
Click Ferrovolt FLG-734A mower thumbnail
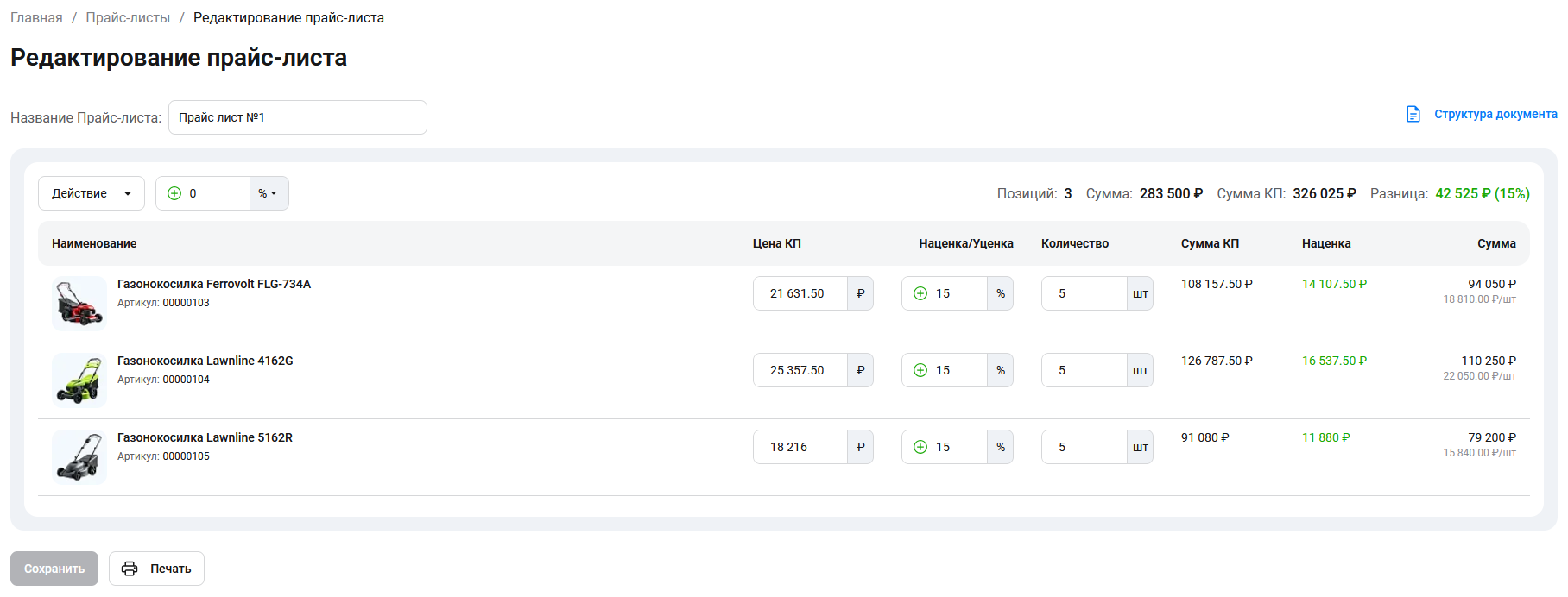click(79, 304)
